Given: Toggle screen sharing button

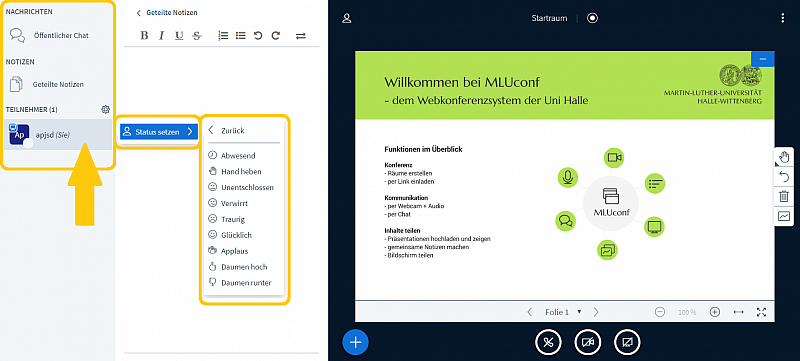Looking at the screenshot, I should click(x=627, y=343).
